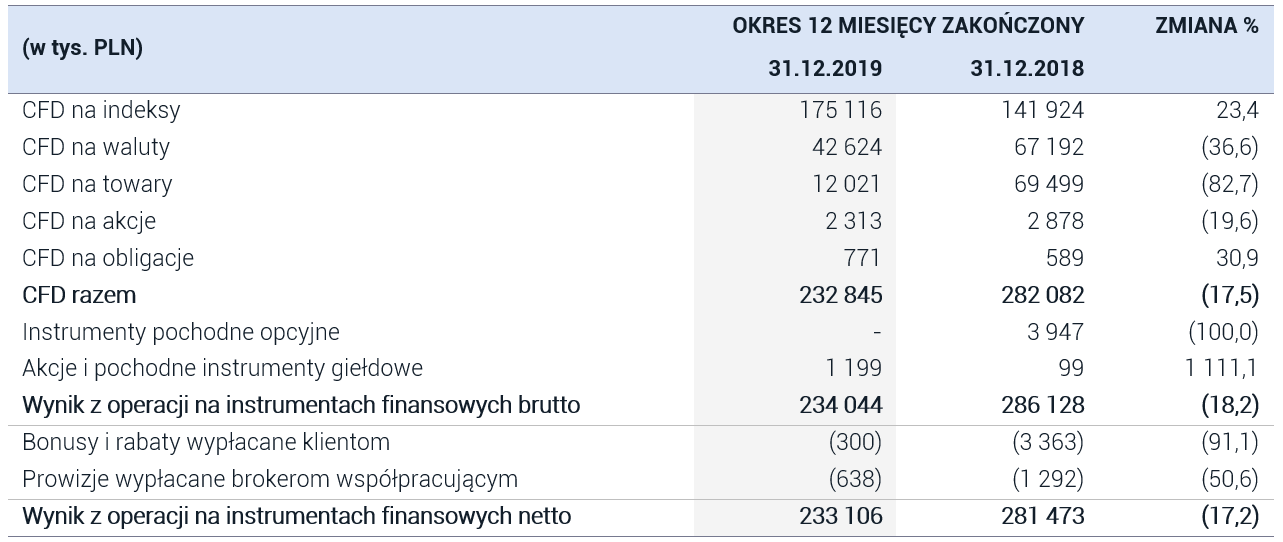Select the 1 111,1 change value
1283x542 pixels.
(1222, 368)
